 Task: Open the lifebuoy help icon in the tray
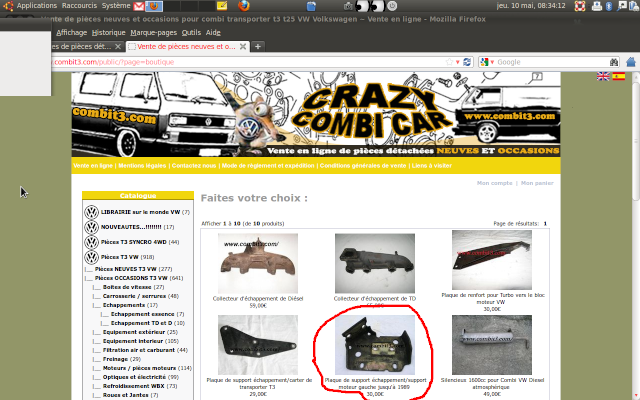[x=580, y=6]
